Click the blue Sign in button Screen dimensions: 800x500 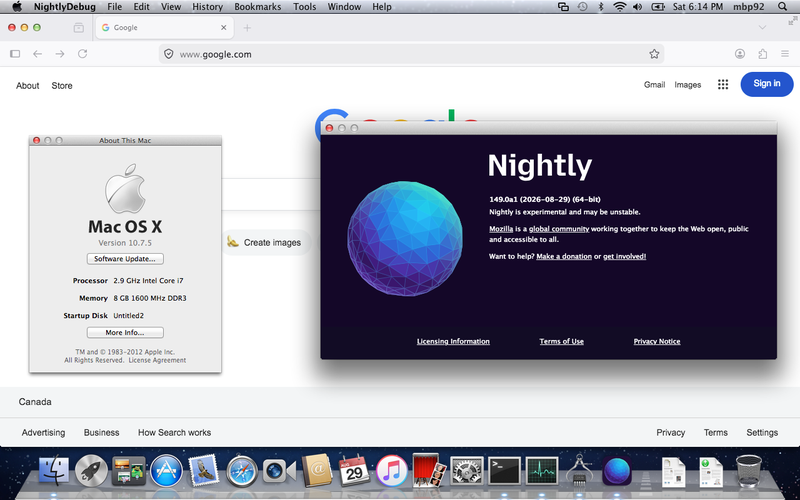point(767,84)
